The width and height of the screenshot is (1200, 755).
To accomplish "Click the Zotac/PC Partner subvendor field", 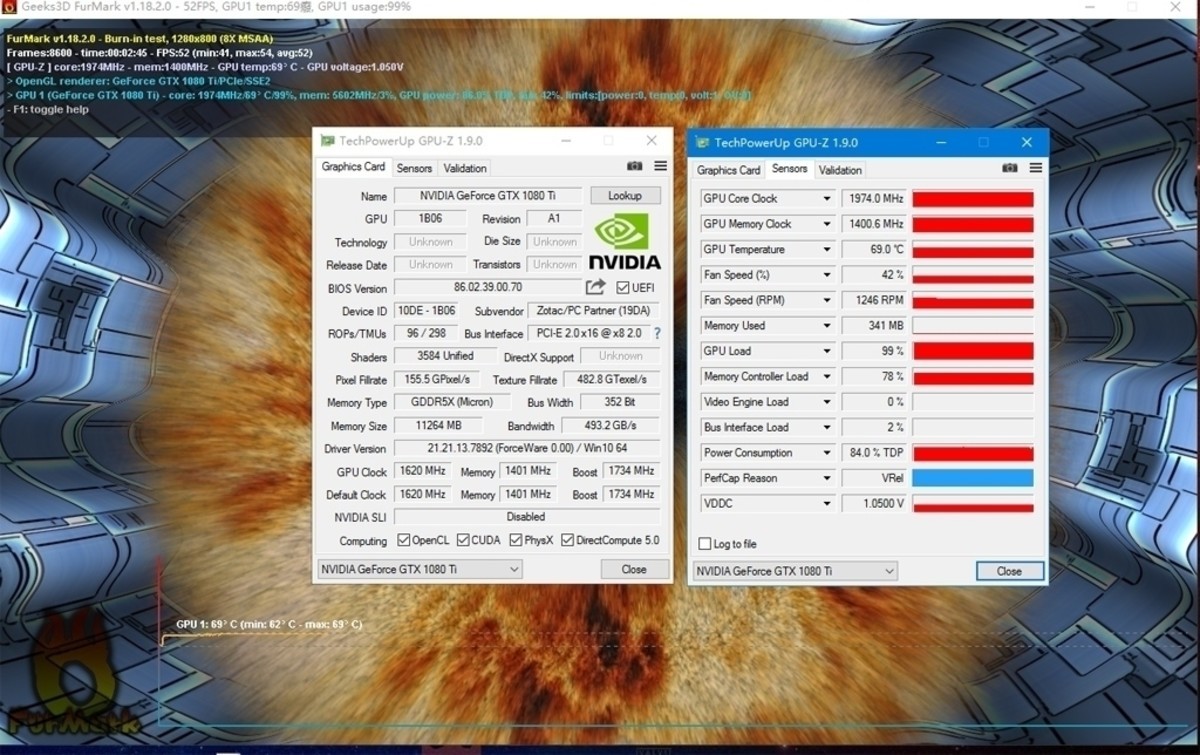I will coord(593,311).
